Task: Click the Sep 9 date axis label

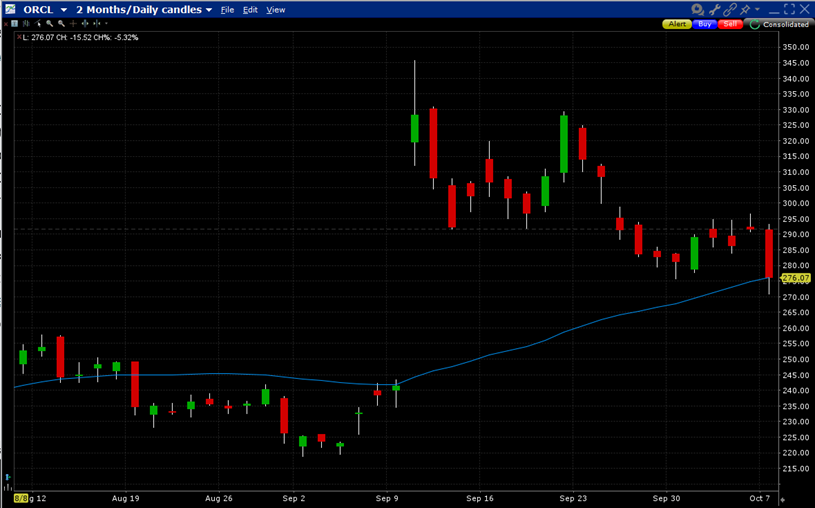Action: (387, 498)
